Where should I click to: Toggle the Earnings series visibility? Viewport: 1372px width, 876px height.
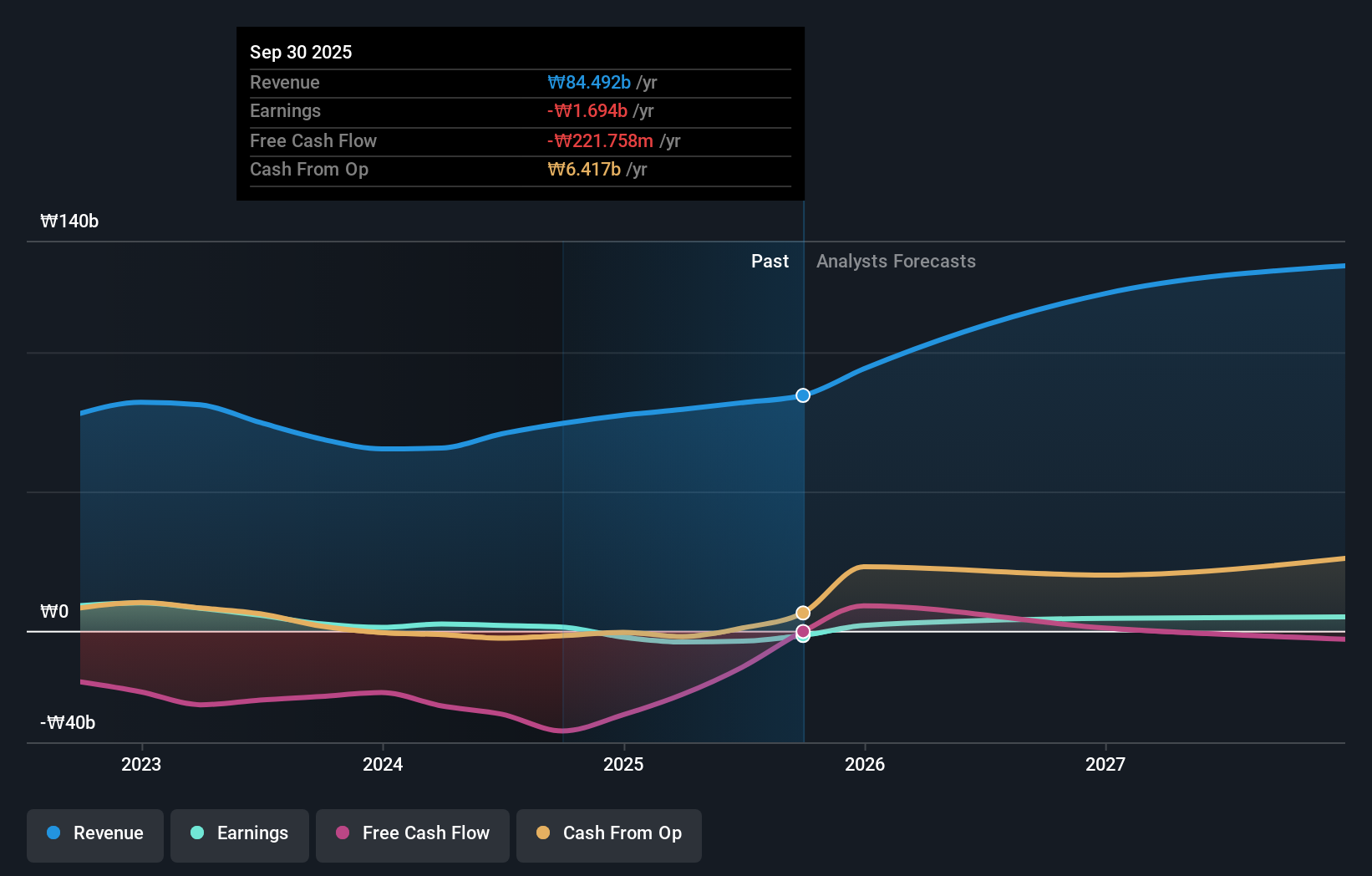click(240, 833)
